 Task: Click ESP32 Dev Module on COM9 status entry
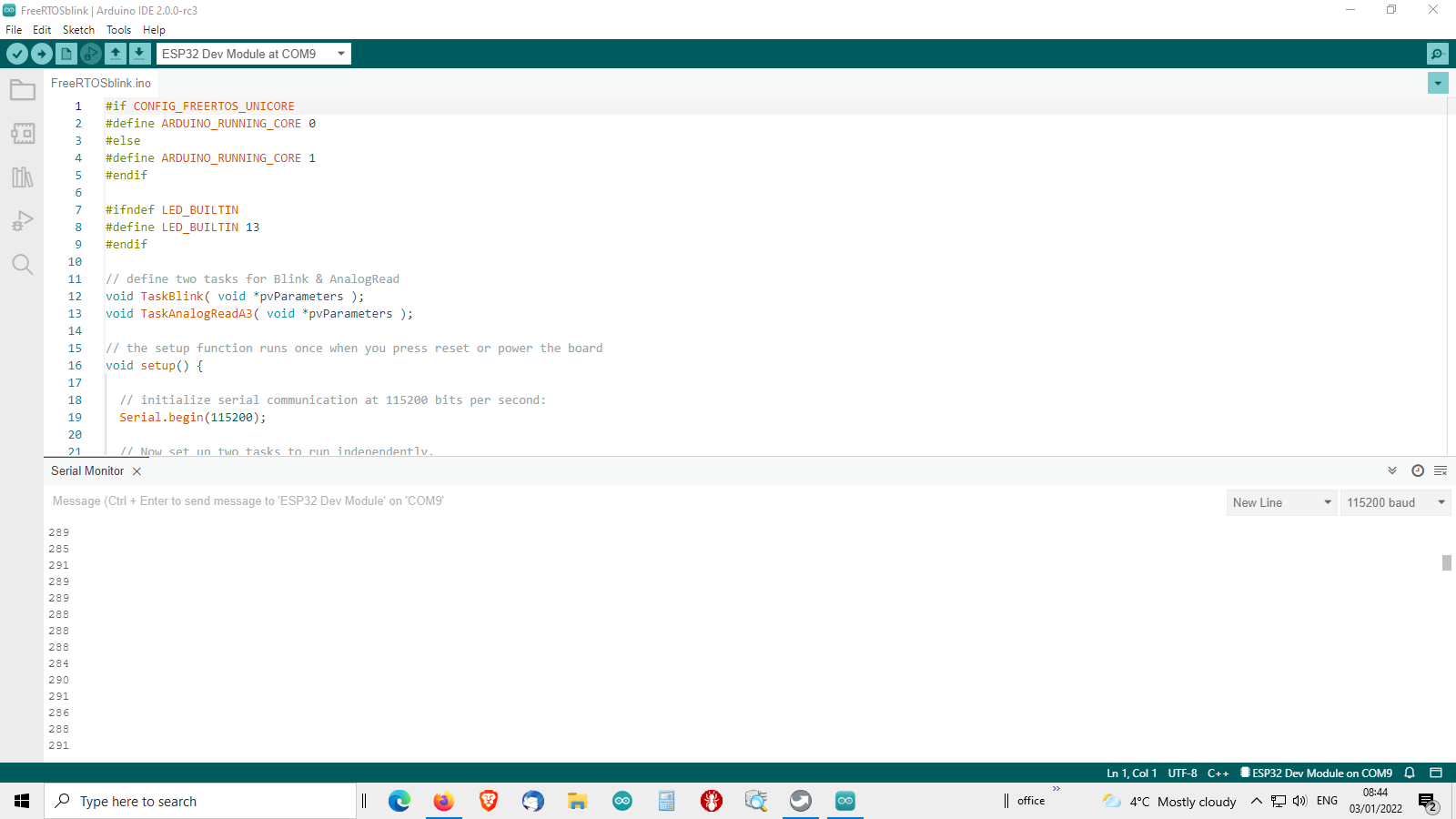coord(1316,773)
